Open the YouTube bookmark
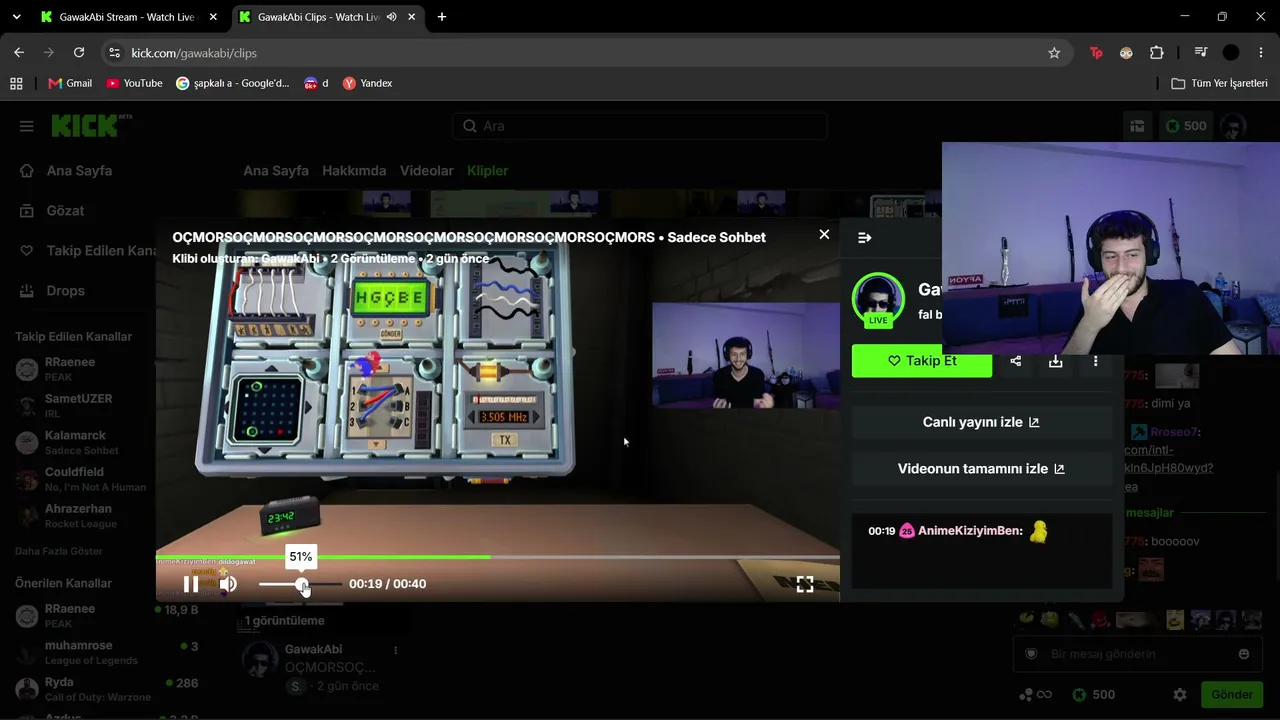The image size is (1280, 720). point(134,83)
